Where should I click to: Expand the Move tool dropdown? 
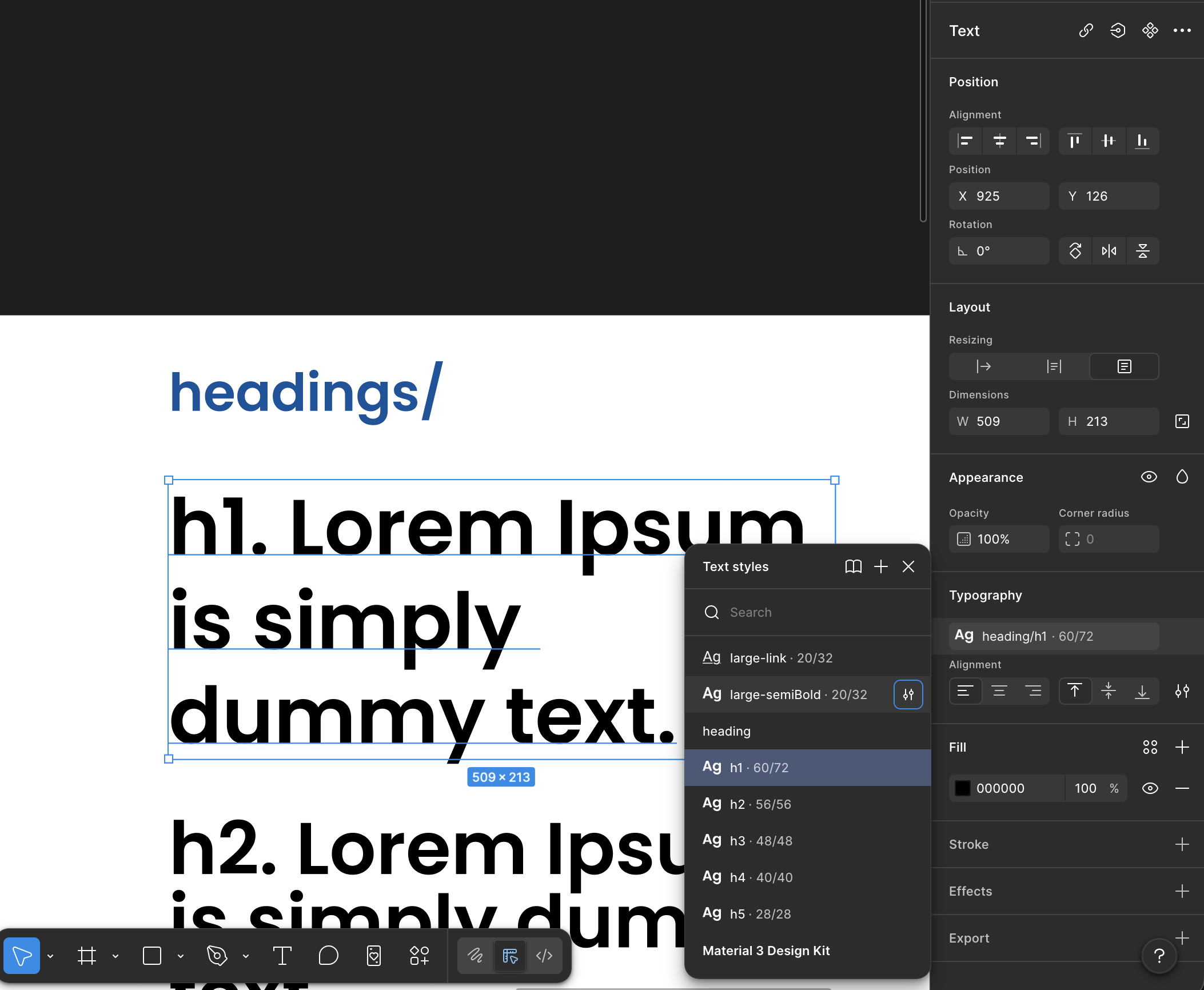(50, 955)
